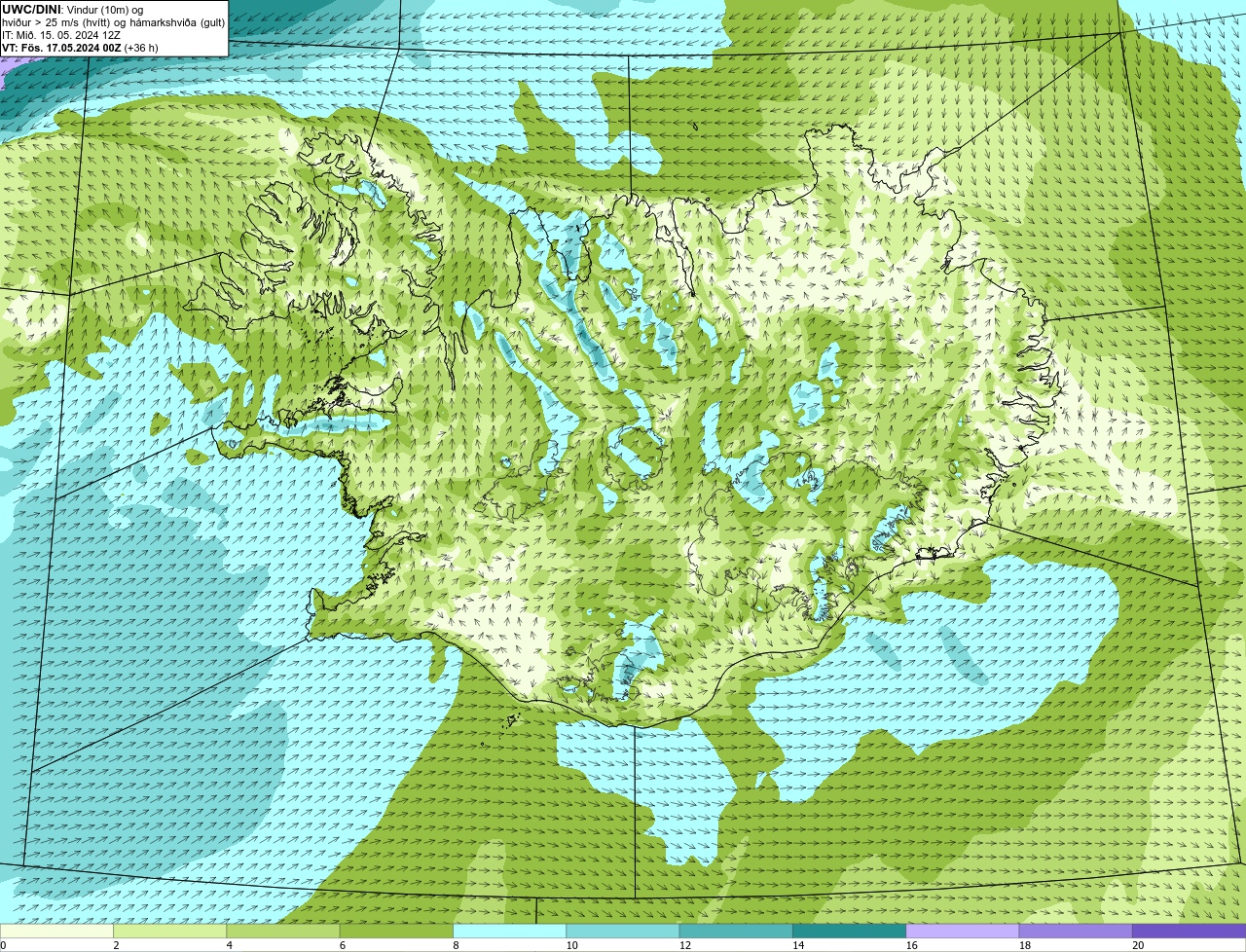The width and height of the screenshot is (1246, 952).
Task: Click the '14' scale label
Action: click(798, 945)
